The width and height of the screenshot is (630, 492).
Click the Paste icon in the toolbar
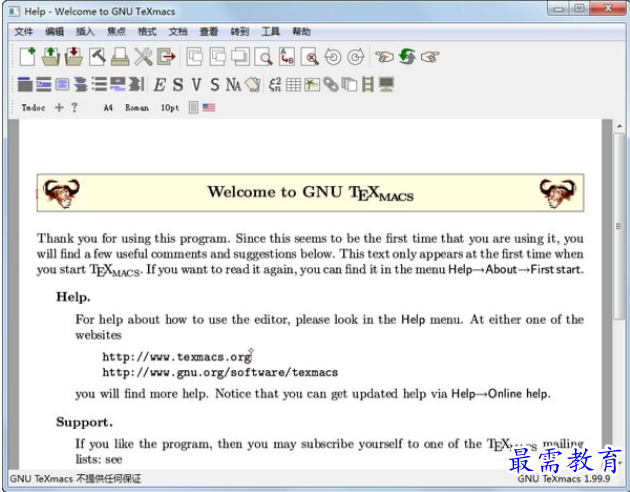(241, 57)
